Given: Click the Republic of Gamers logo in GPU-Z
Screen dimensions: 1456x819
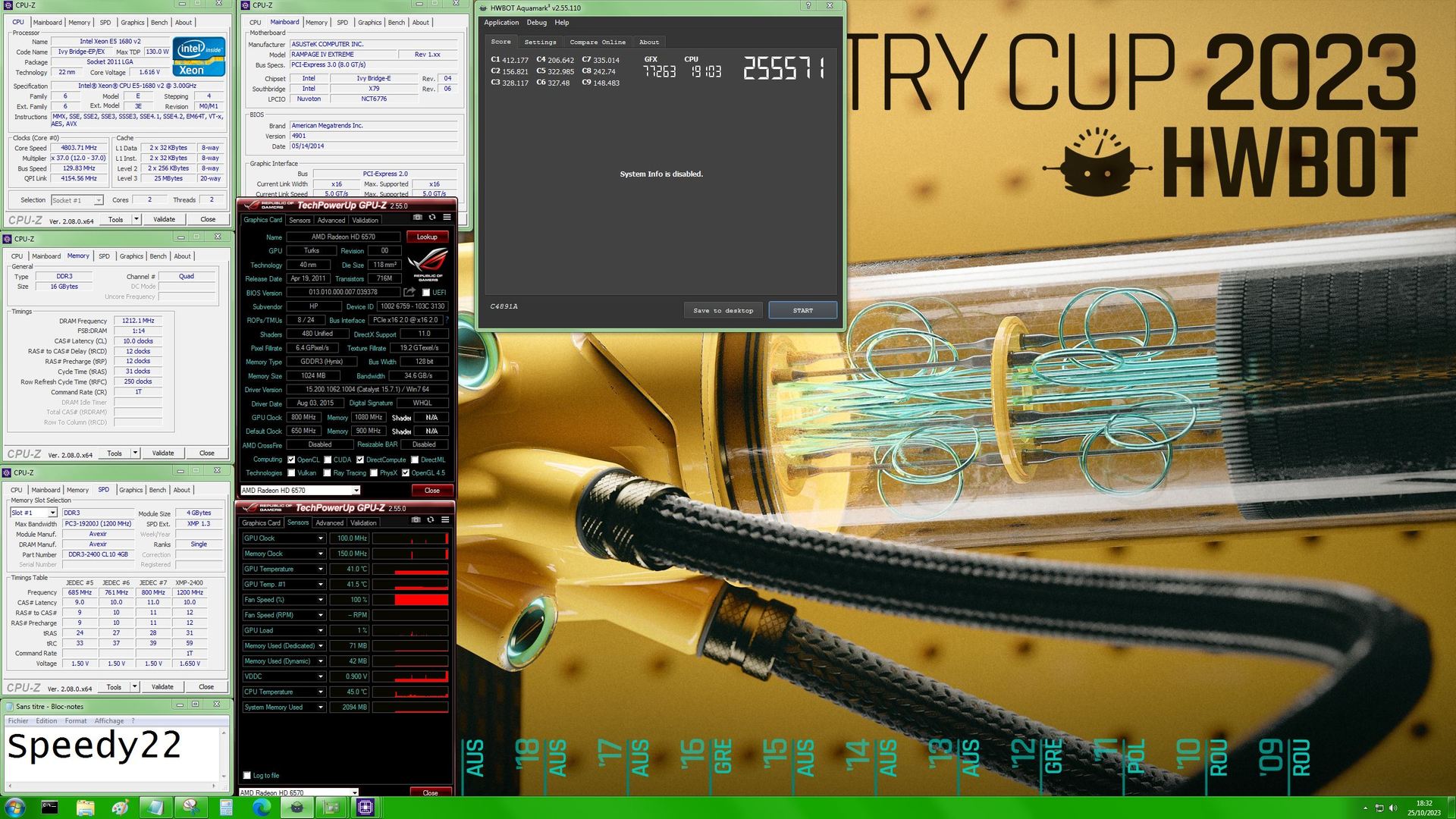Looking at the screenshot, I should click(428, 264).
